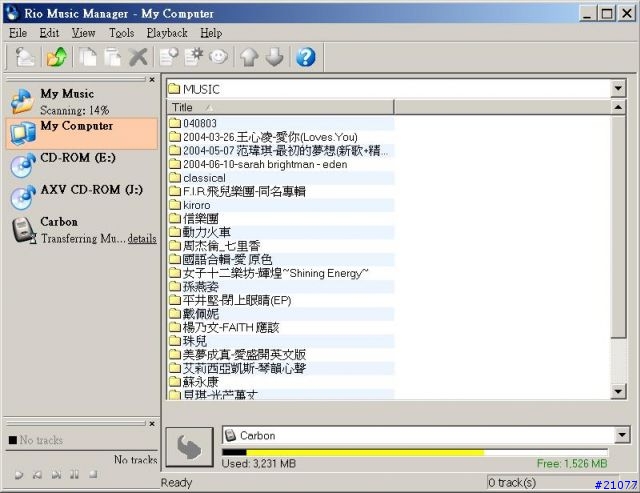Click the previous track control
The height and width of the screenshot is (493, 640).
click(37, 475)
